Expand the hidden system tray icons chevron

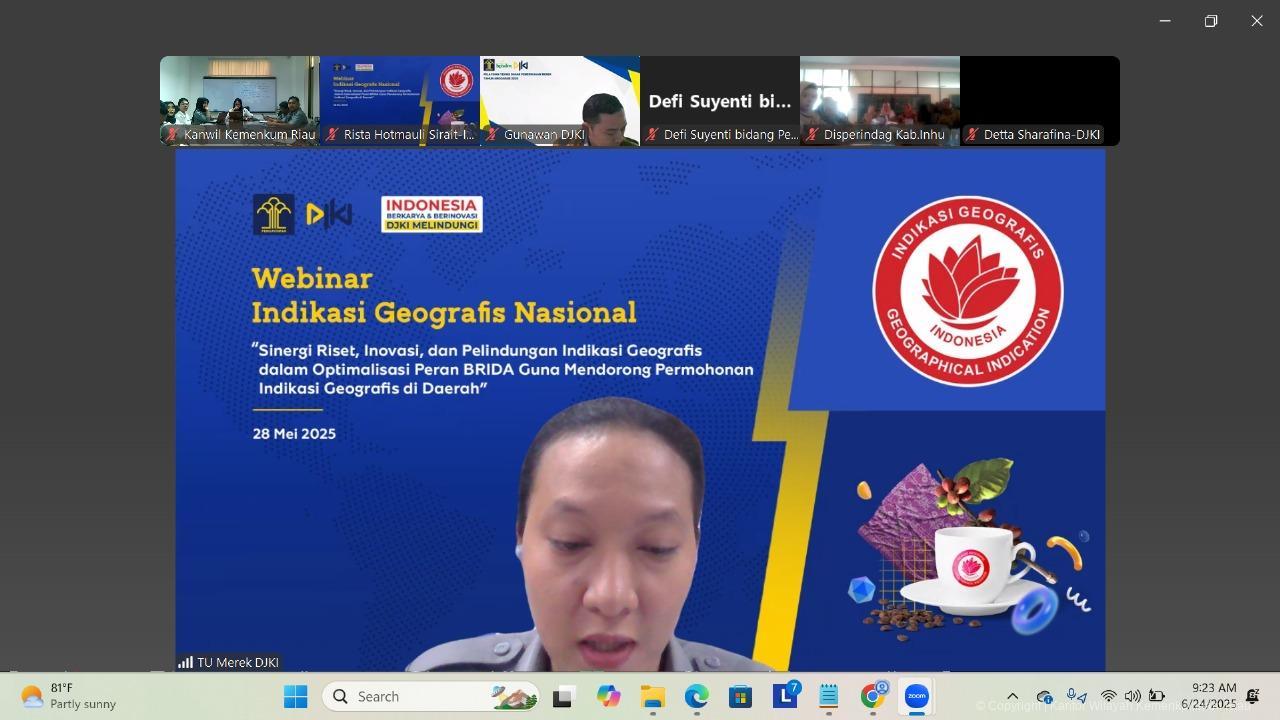[x=1012, y=696]
